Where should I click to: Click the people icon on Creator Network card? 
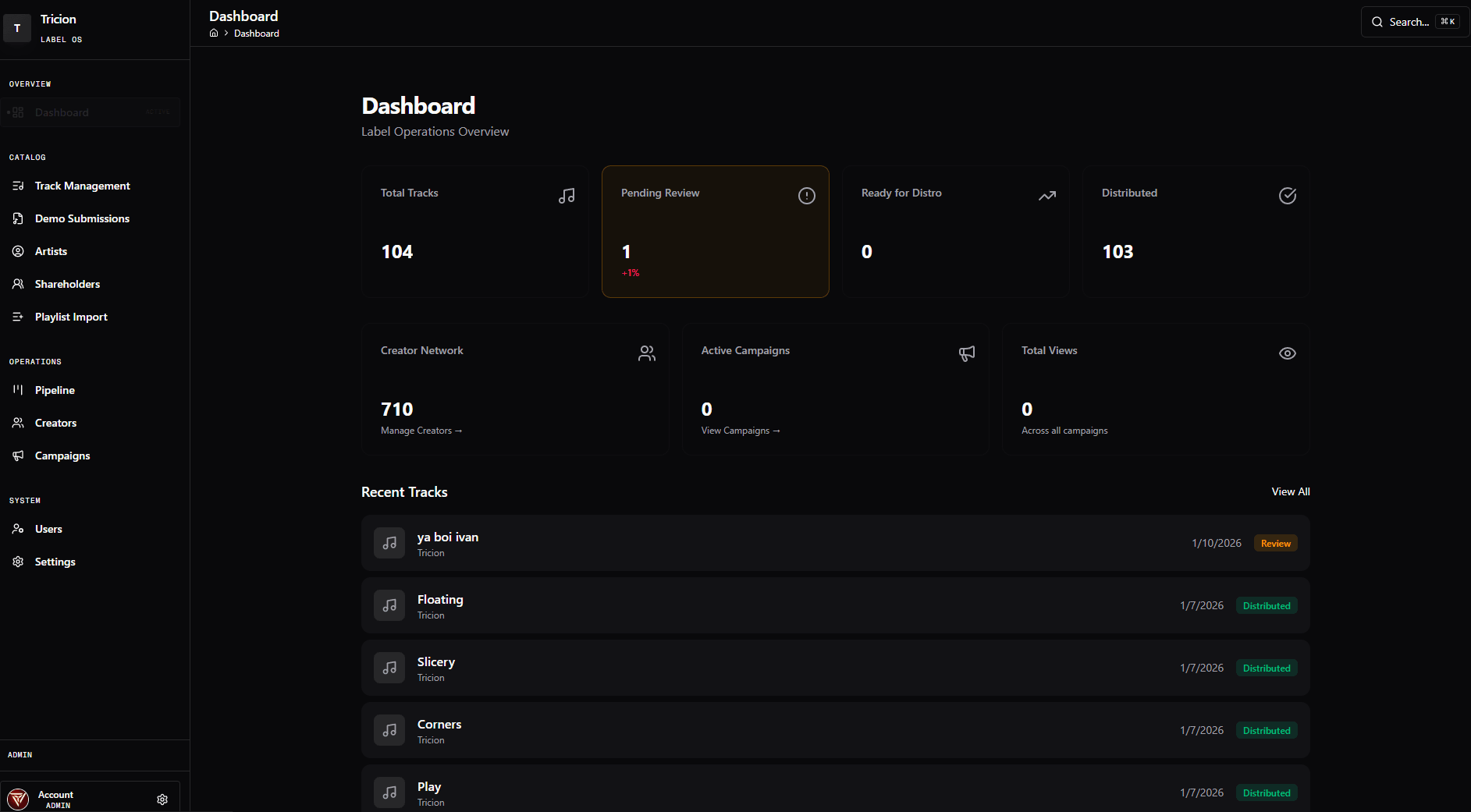point(646,353)
